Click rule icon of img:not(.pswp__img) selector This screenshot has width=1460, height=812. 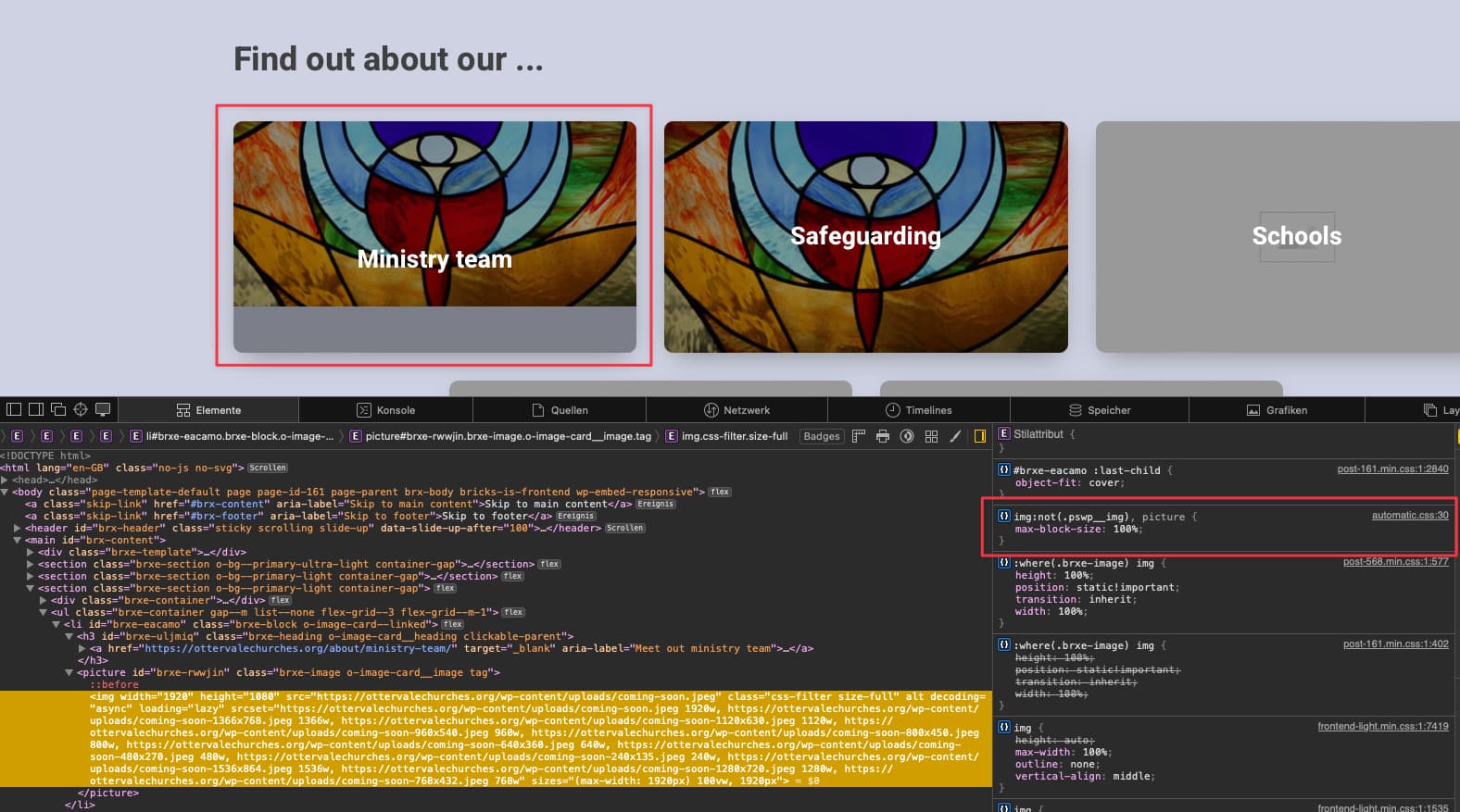[x=1003, y=516]
